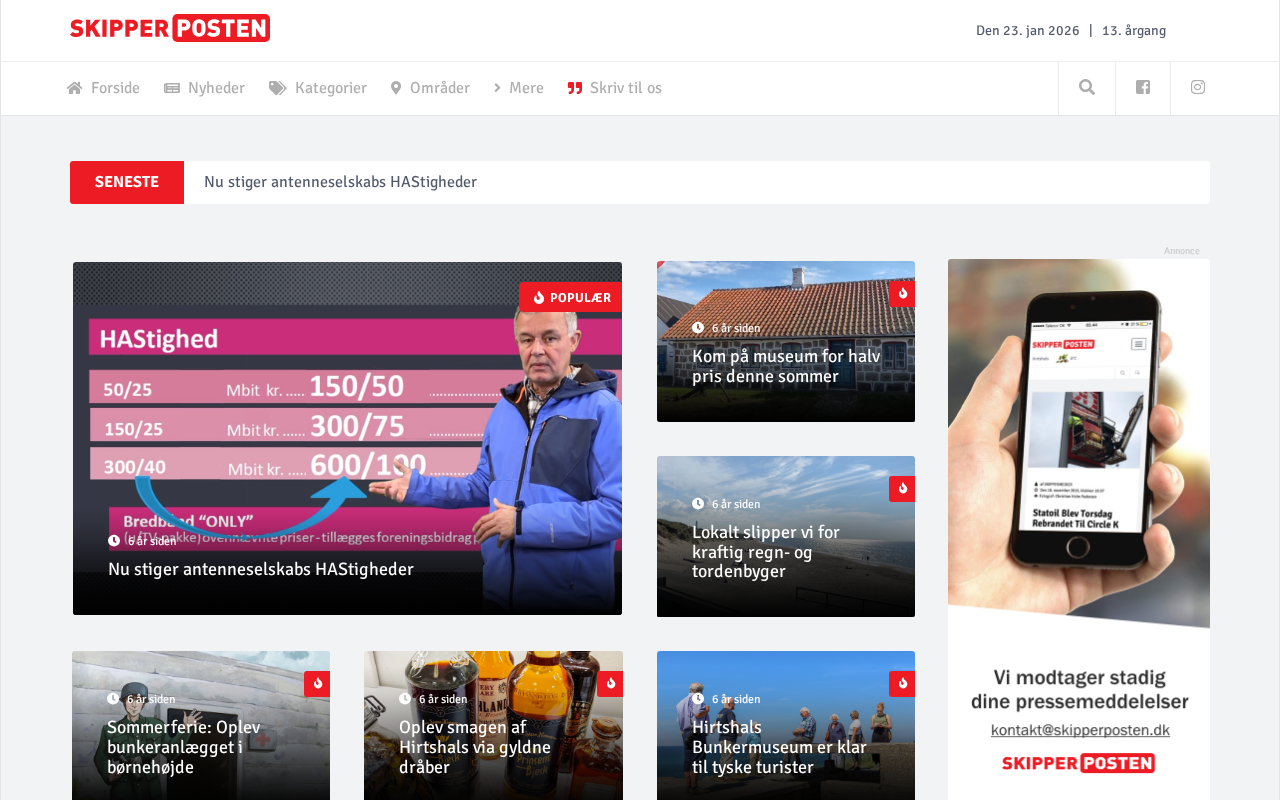The image size is (1280, 800).
Task: Click the date text 'Den 23. jan 2026'
Action: pos(1028,30)
